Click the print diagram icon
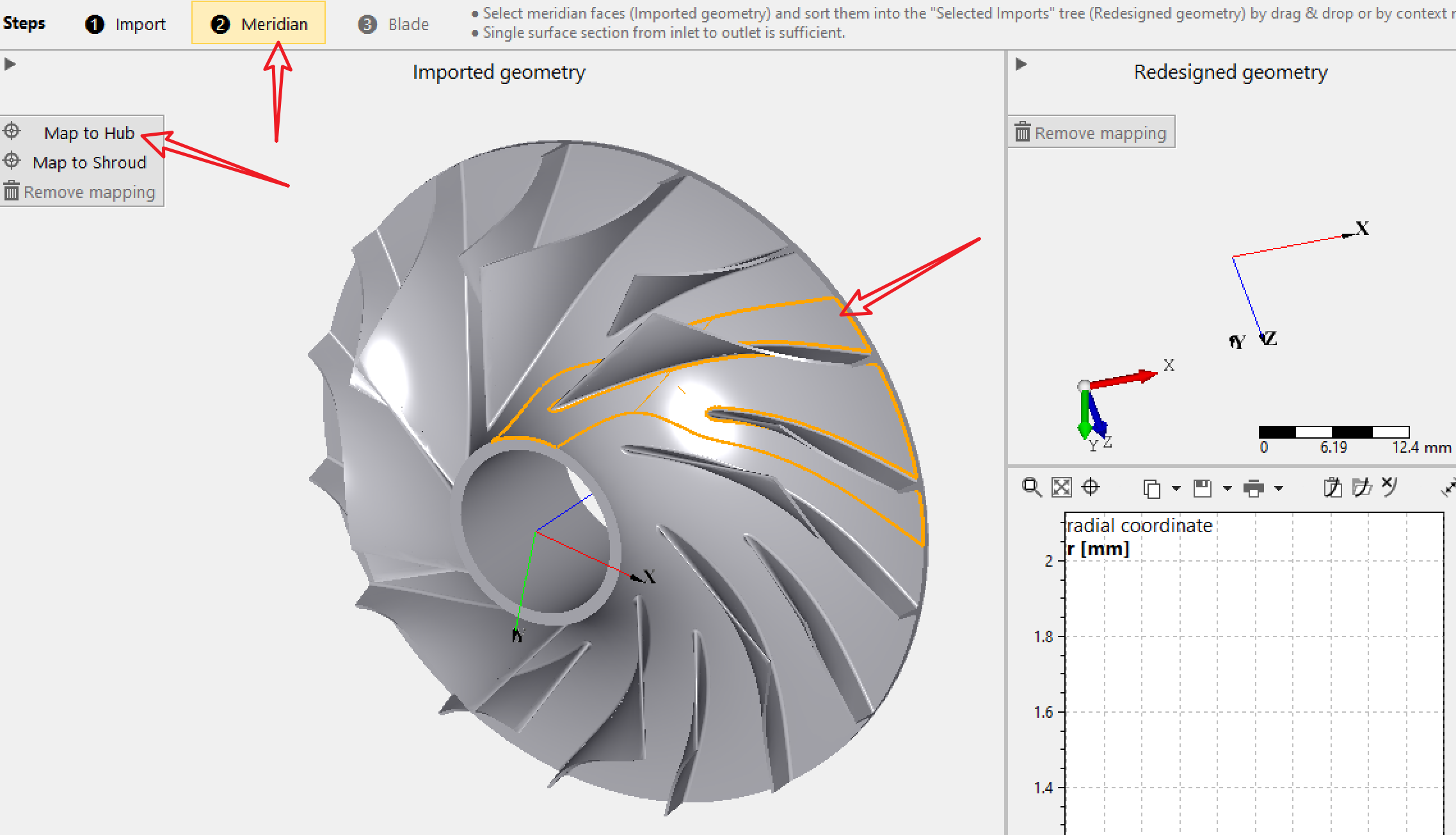1456x835 pixels. coord(1254,489)
